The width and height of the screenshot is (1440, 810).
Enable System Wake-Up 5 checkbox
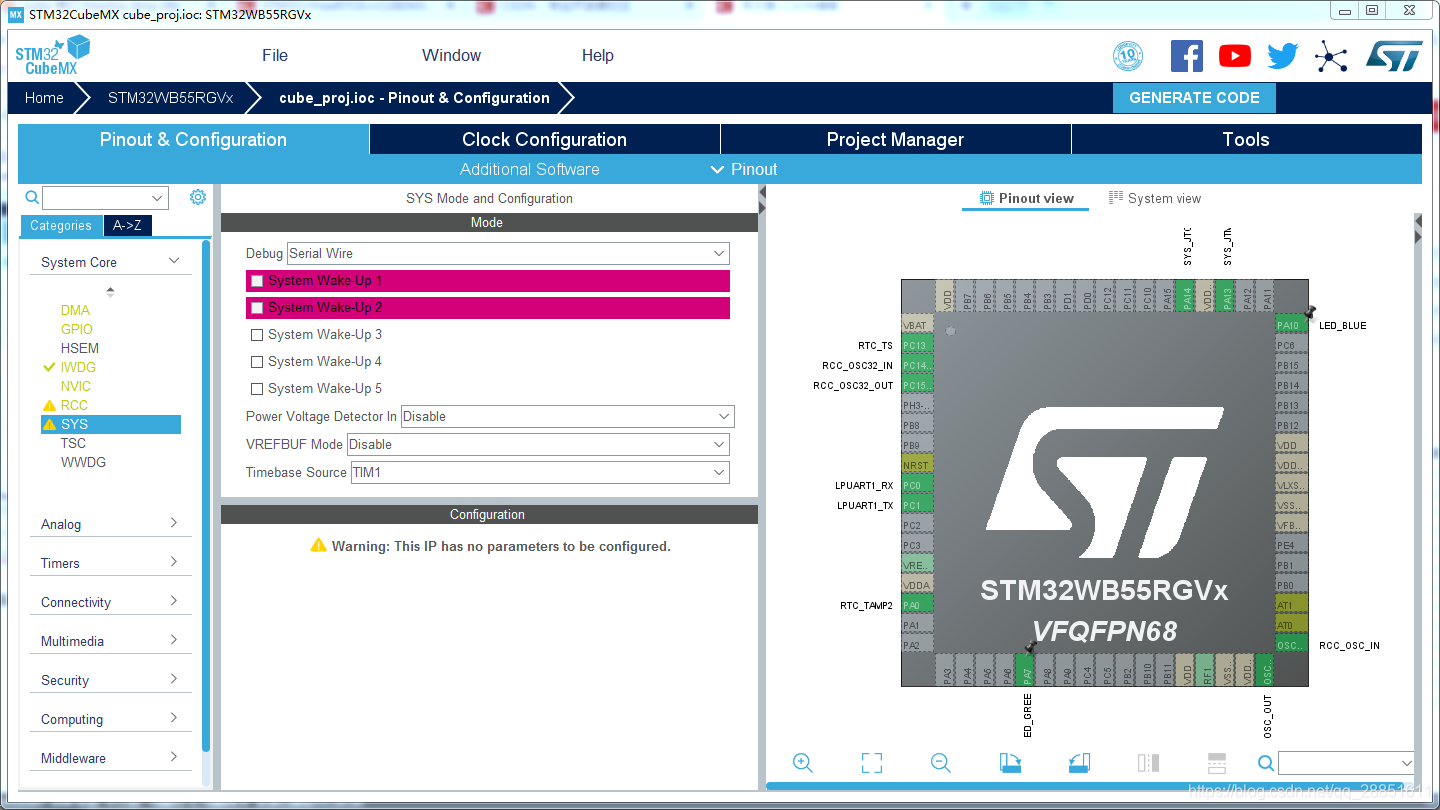pos(257,389)
